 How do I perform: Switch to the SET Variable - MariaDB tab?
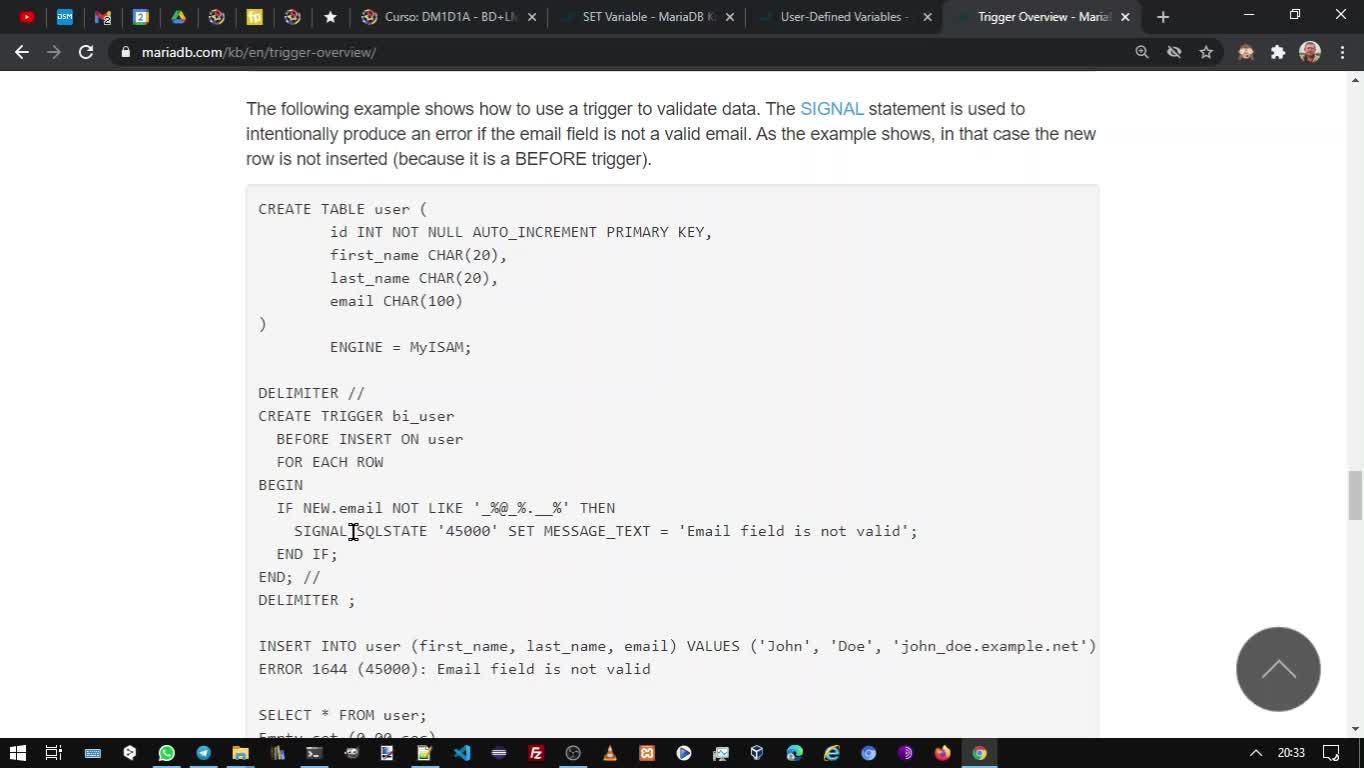coord(649,17)
